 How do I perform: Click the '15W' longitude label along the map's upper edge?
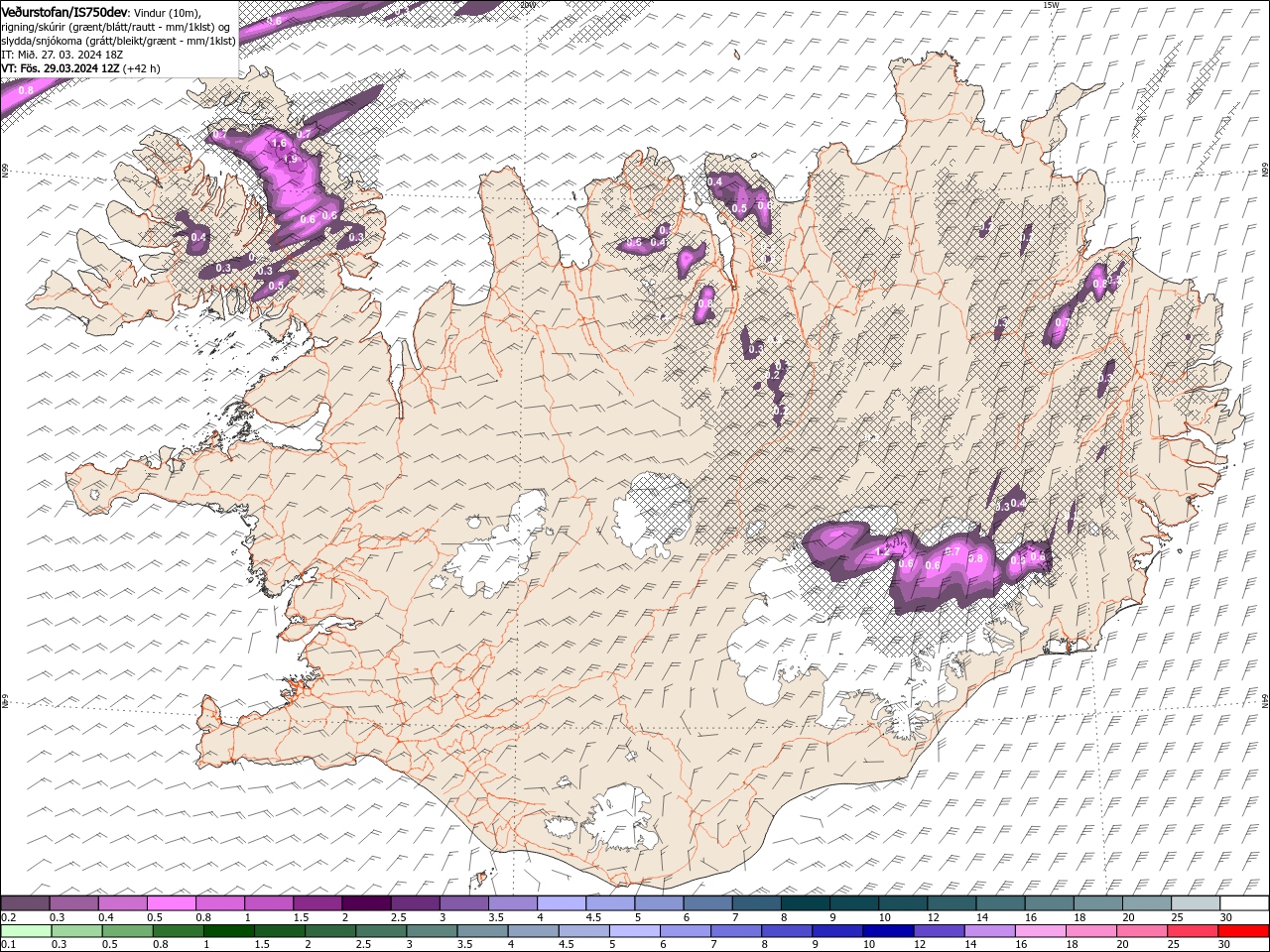[1051, 5]
